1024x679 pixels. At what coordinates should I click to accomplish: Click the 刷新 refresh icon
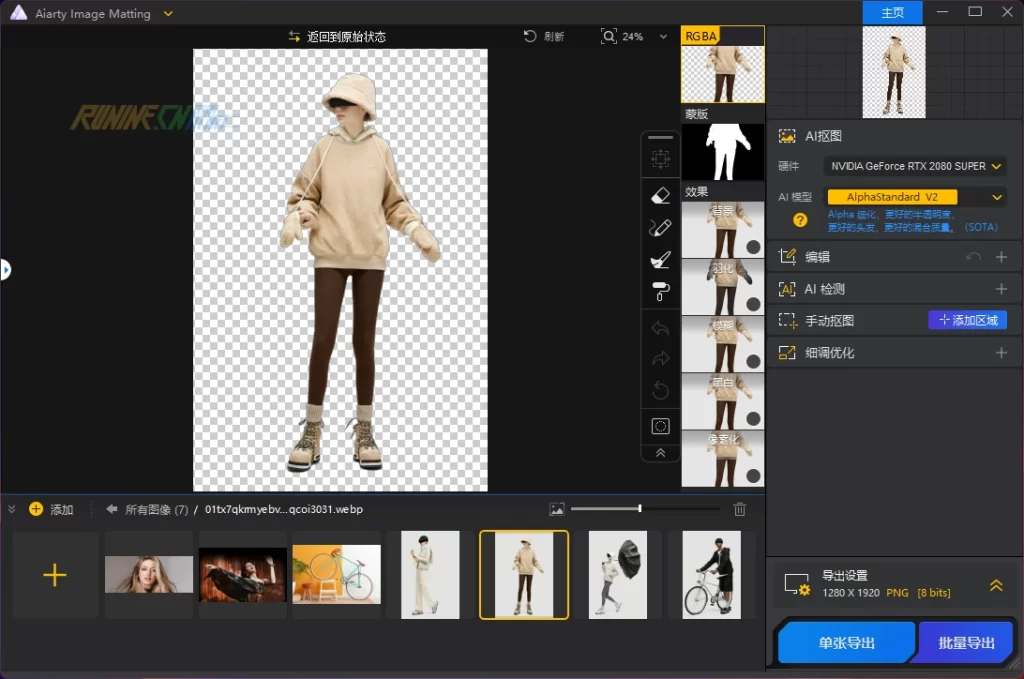[531, 36]
